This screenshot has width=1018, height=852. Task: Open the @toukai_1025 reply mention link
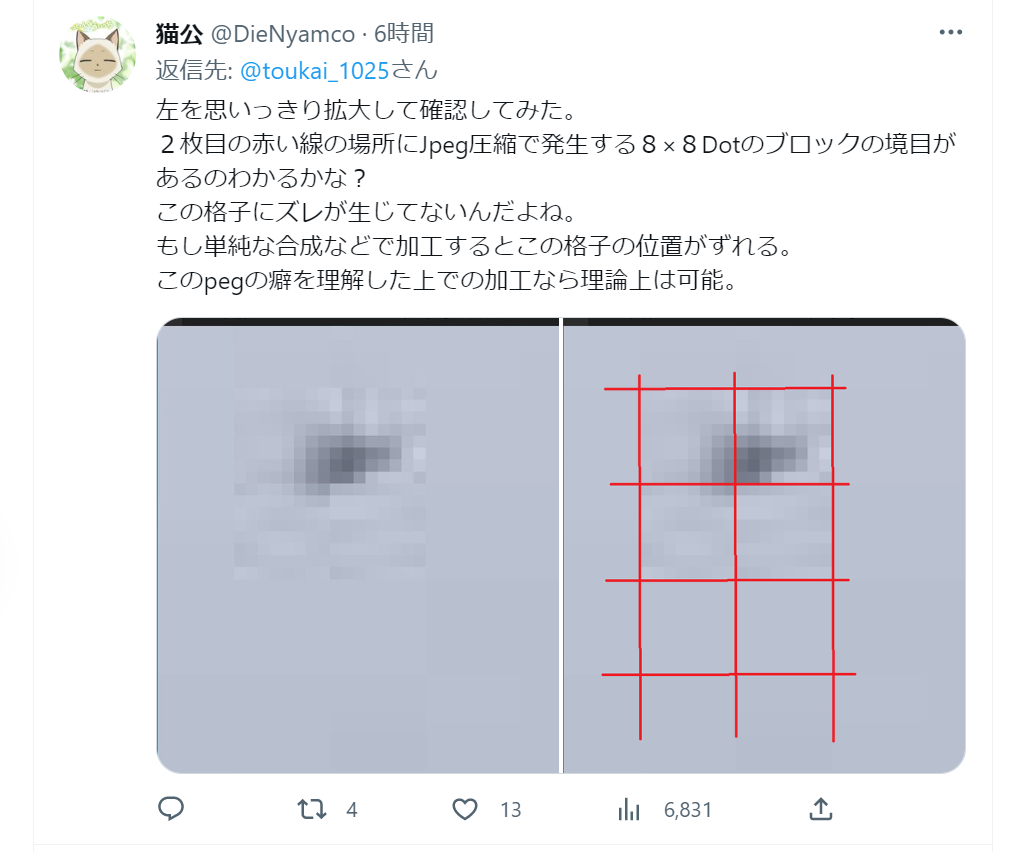314,70
